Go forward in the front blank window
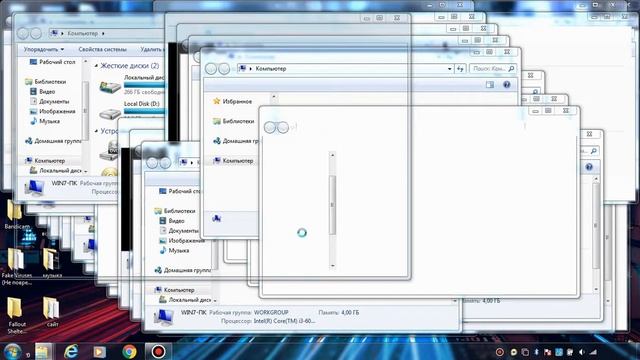Image resolution: width=640 pixels, height=360 pixels. [283, 127]
